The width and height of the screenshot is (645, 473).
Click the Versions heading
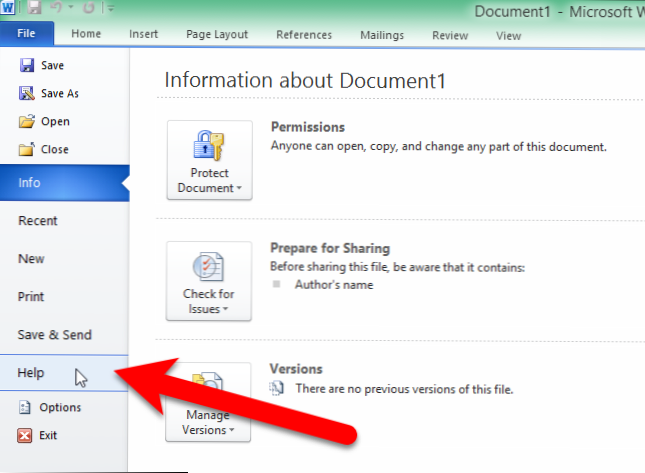click(296, 369)
